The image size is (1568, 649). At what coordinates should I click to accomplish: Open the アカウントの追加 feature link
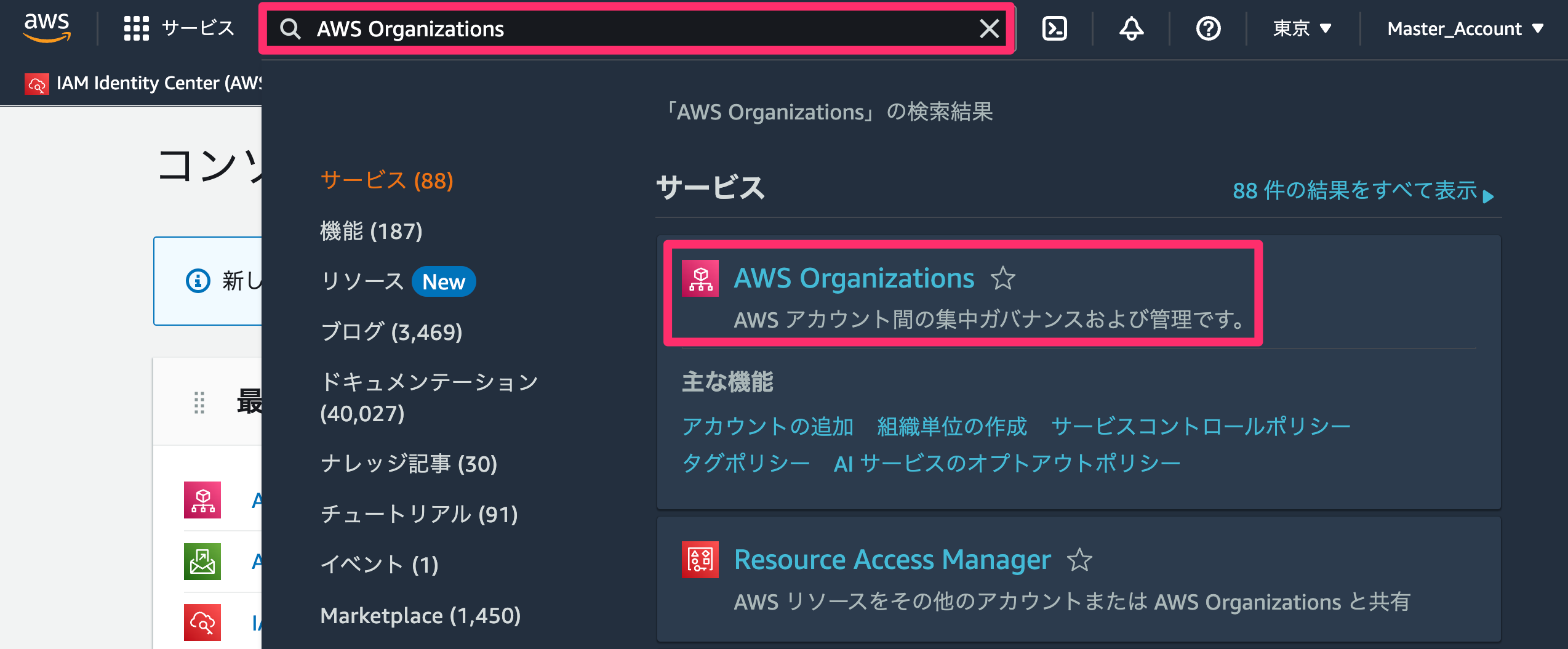768,426
